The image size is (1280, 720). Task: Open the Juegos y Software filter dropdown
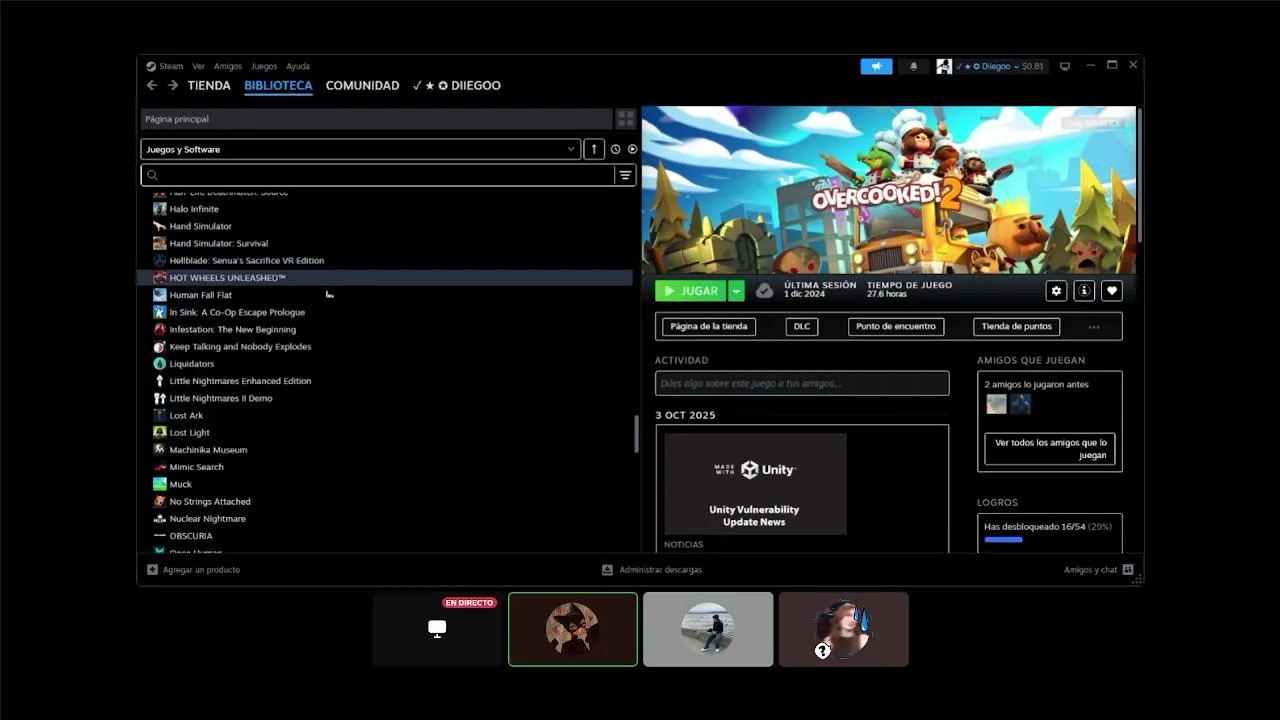[360, 149]
